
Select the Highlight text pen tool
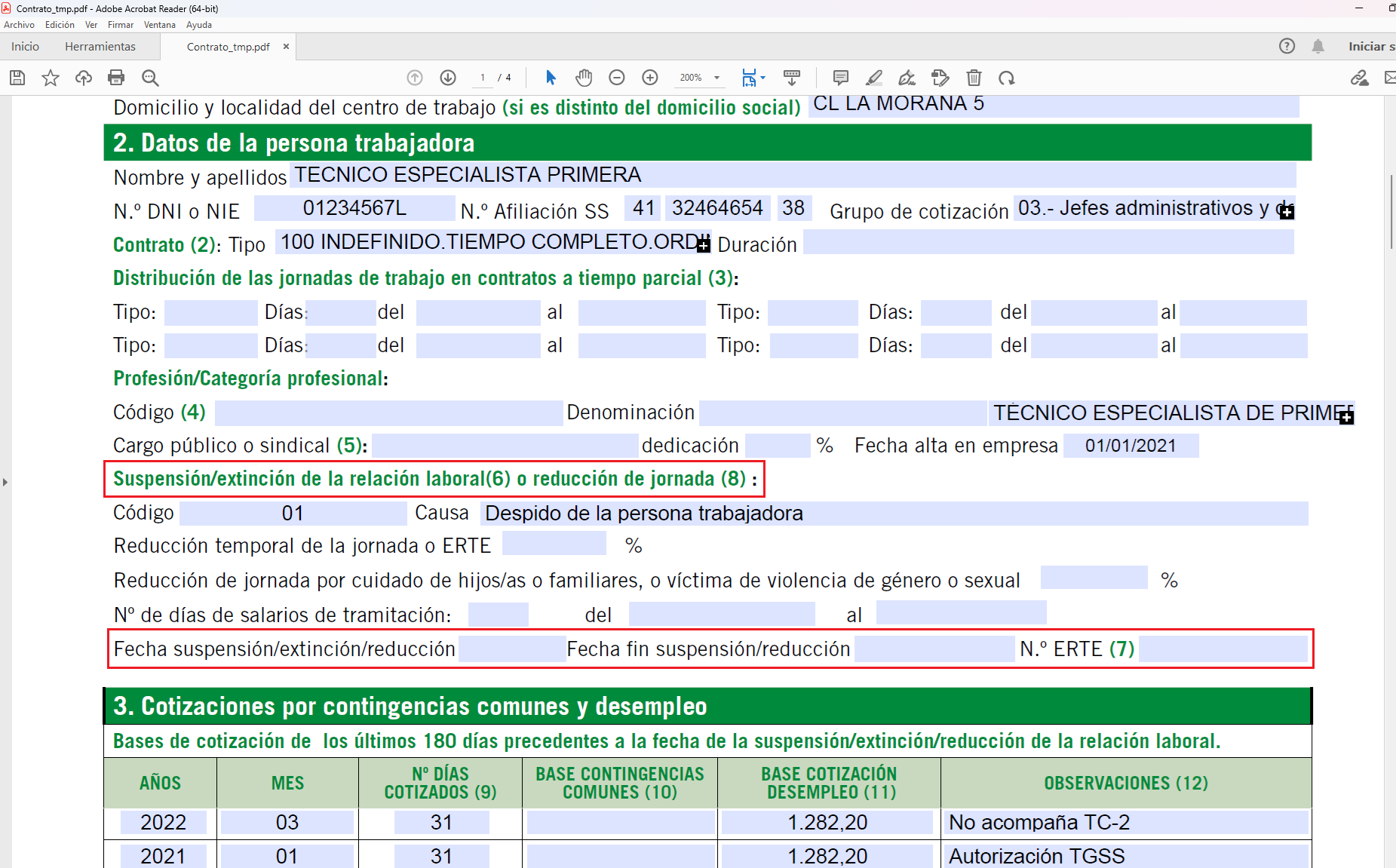[x=874, y=78]
